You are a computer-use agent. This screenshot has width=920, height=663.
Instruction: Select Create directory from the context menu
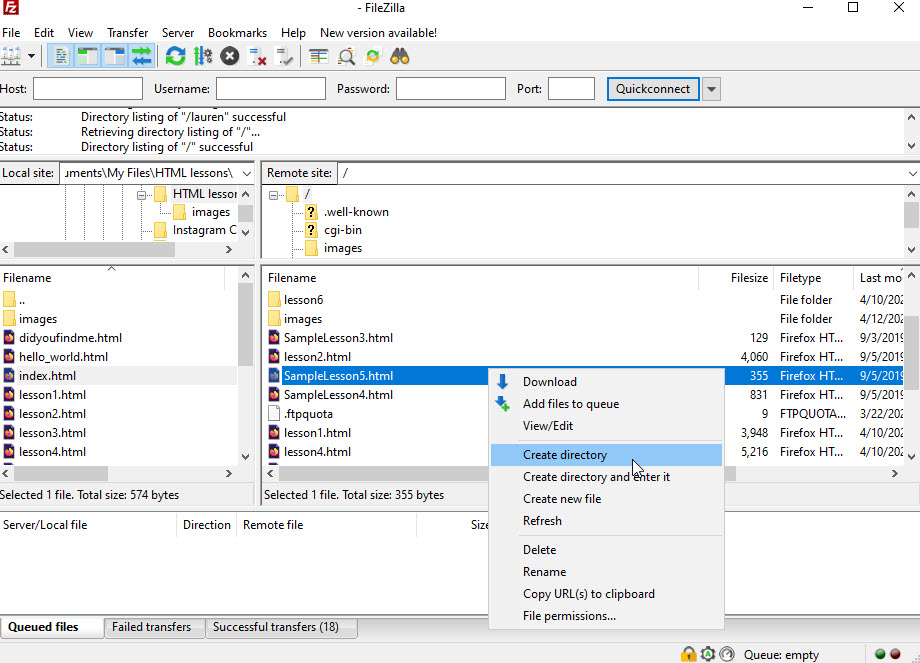(606, 455)
